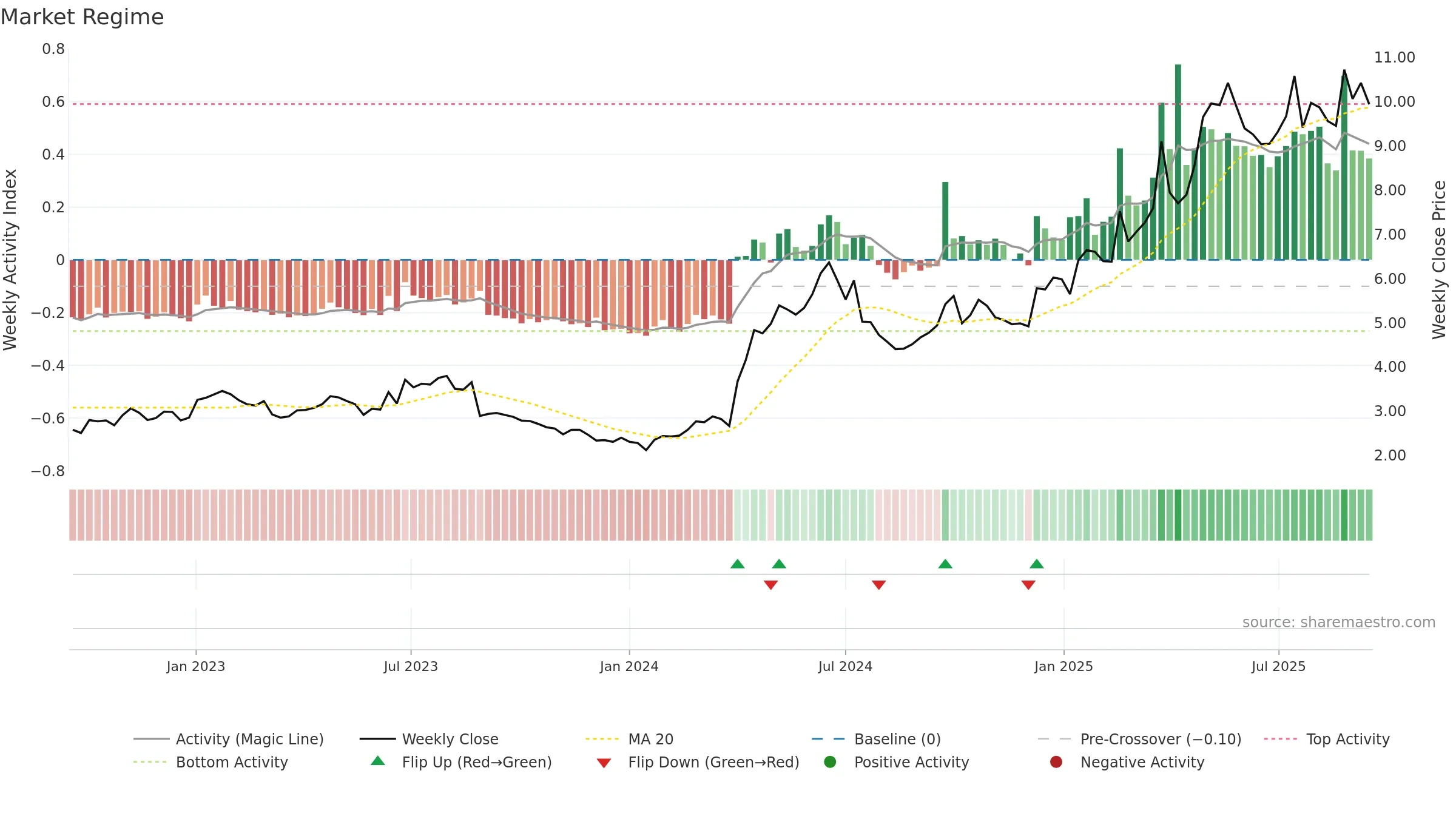
Task: Click the Jul 2025 x-axis label
Action: 1278,666
